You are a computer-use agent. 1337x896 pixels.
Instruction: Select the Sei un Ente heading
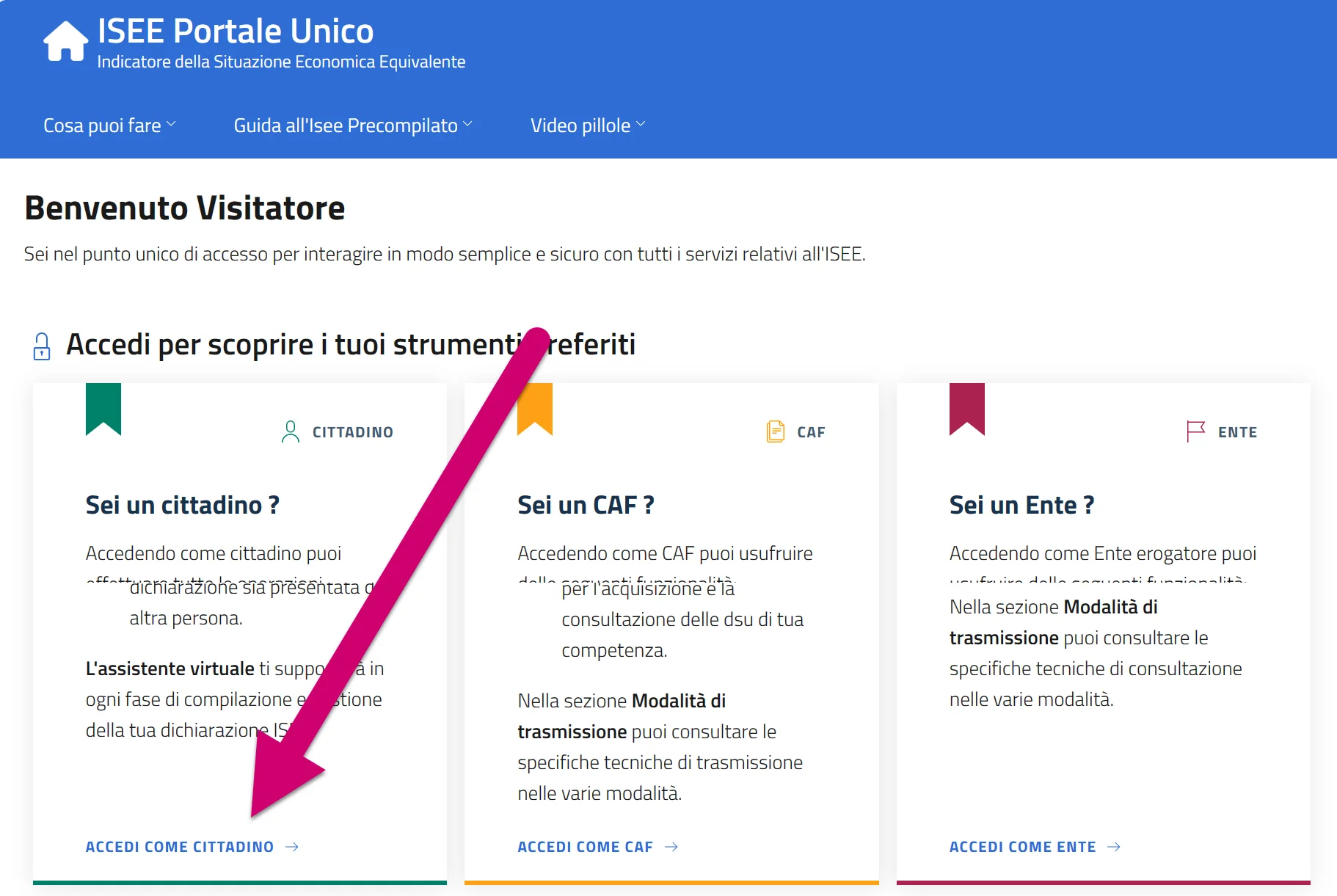(1021, 505)
